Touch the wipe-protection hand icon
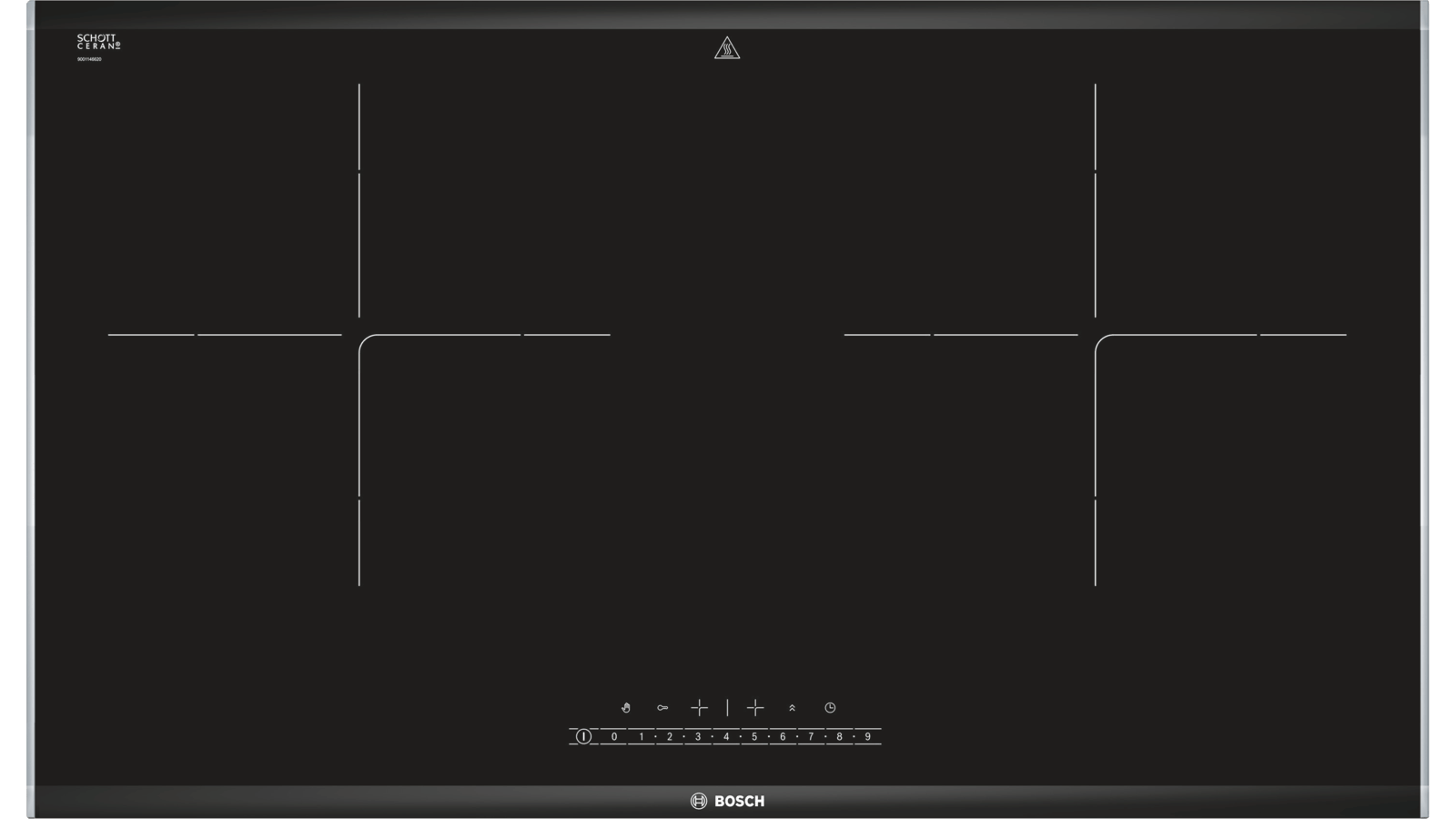The height and width of the screenshot is (819, 1456). click(626, 707)
